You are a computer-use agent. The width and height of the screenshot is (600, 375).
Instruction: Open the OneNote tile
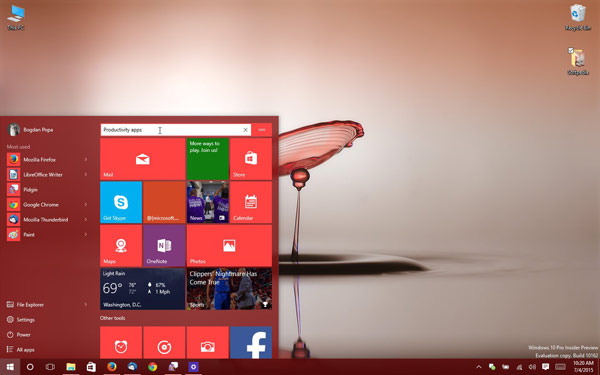(164, 246)
